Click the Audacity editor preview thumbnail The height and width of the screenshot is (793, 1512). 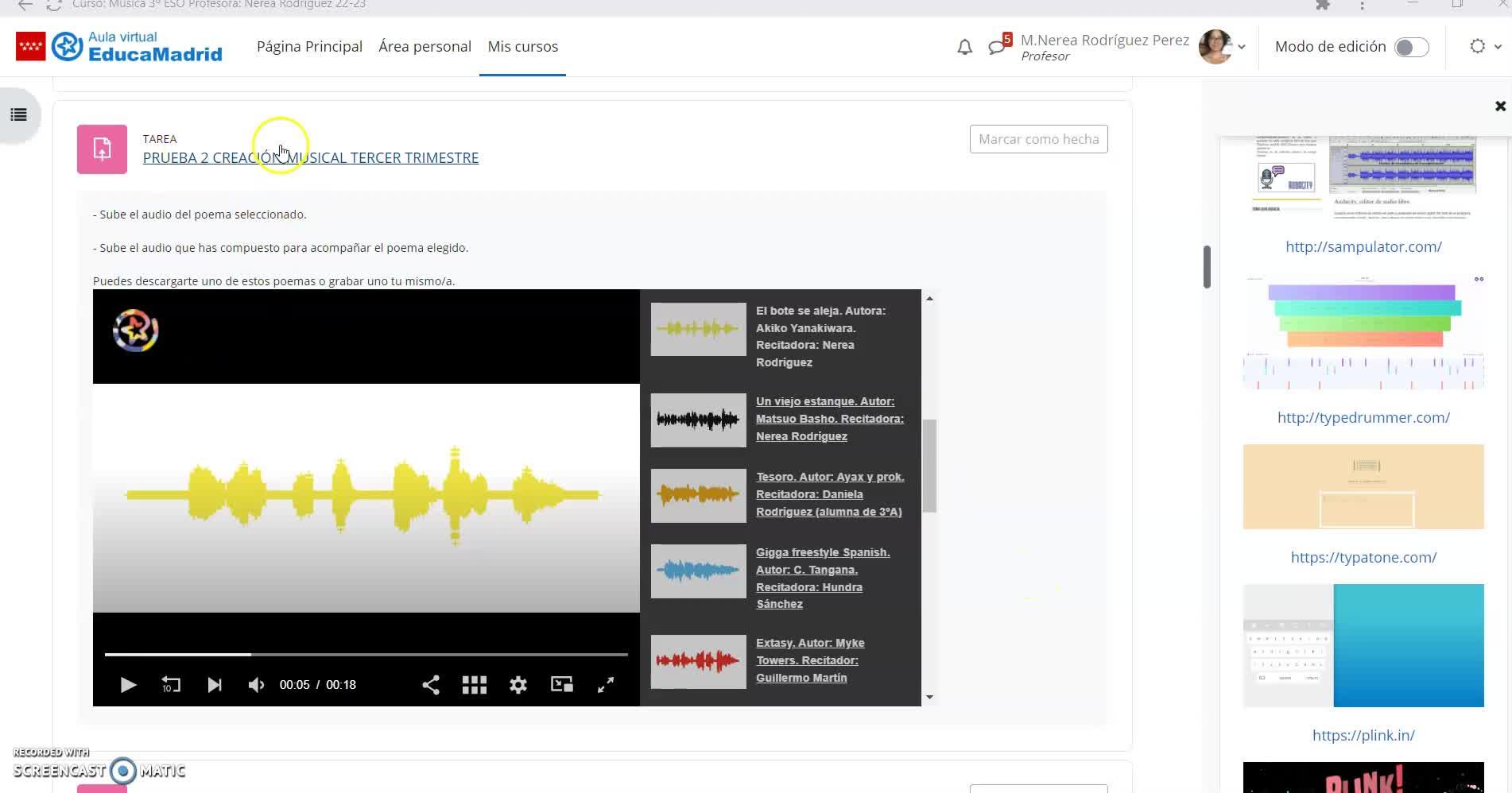pyautogui.click(x=1363, y=176)
